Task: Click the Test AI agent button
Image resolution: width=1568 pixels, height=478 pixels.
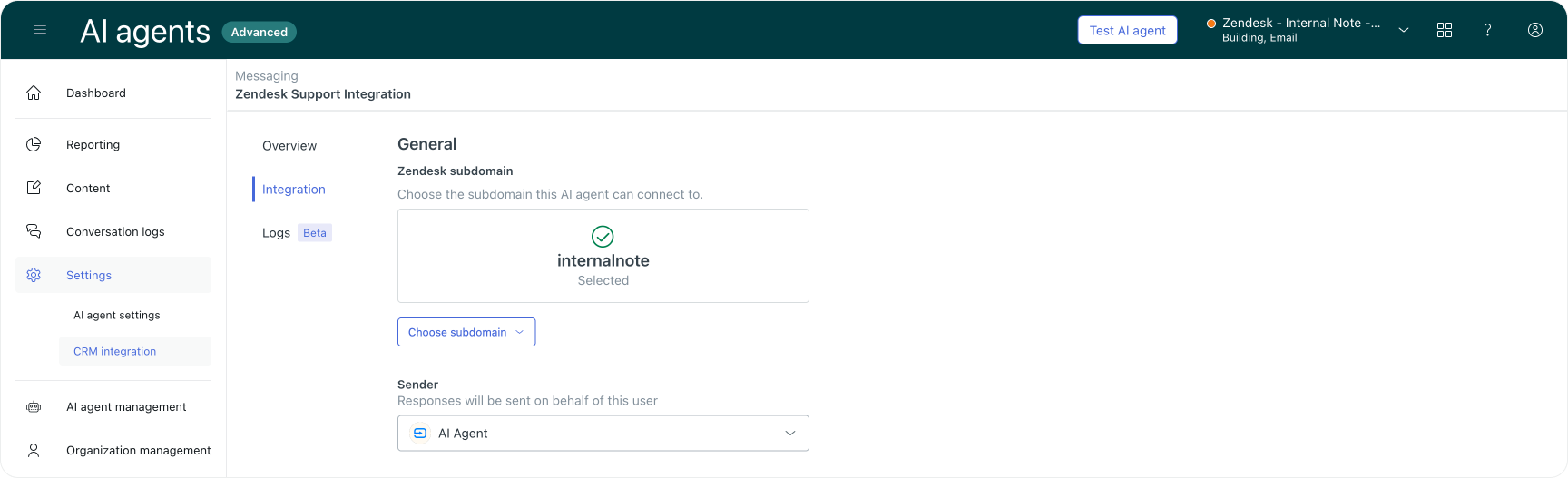Action: (x=1127, y=30)
